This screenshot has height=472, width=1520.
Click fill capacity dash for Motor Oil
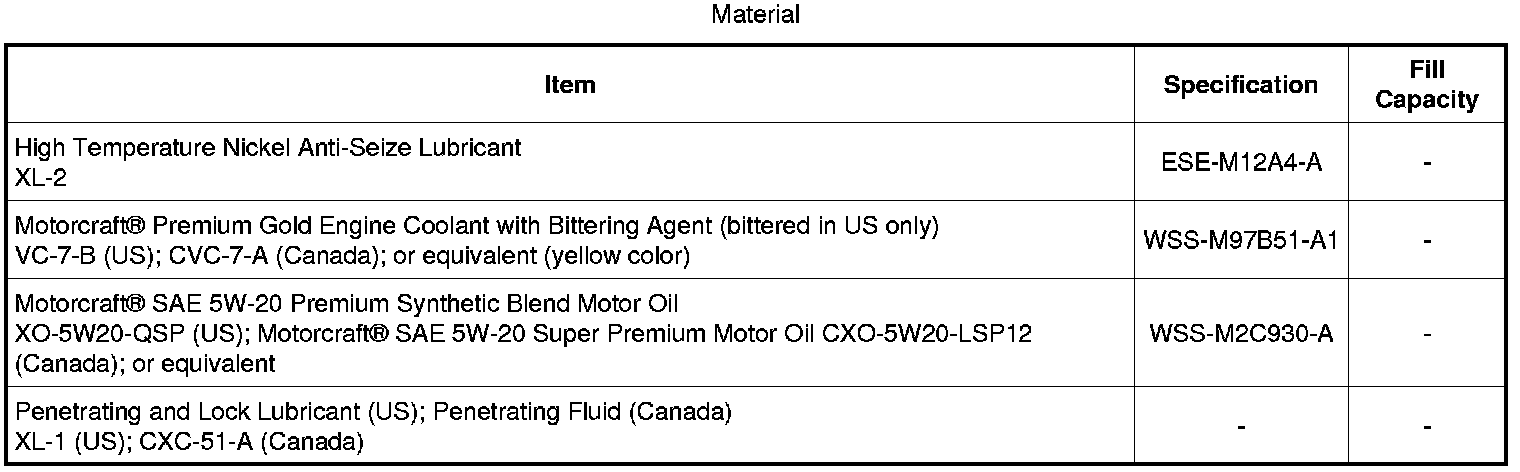tap(1427, 334)
